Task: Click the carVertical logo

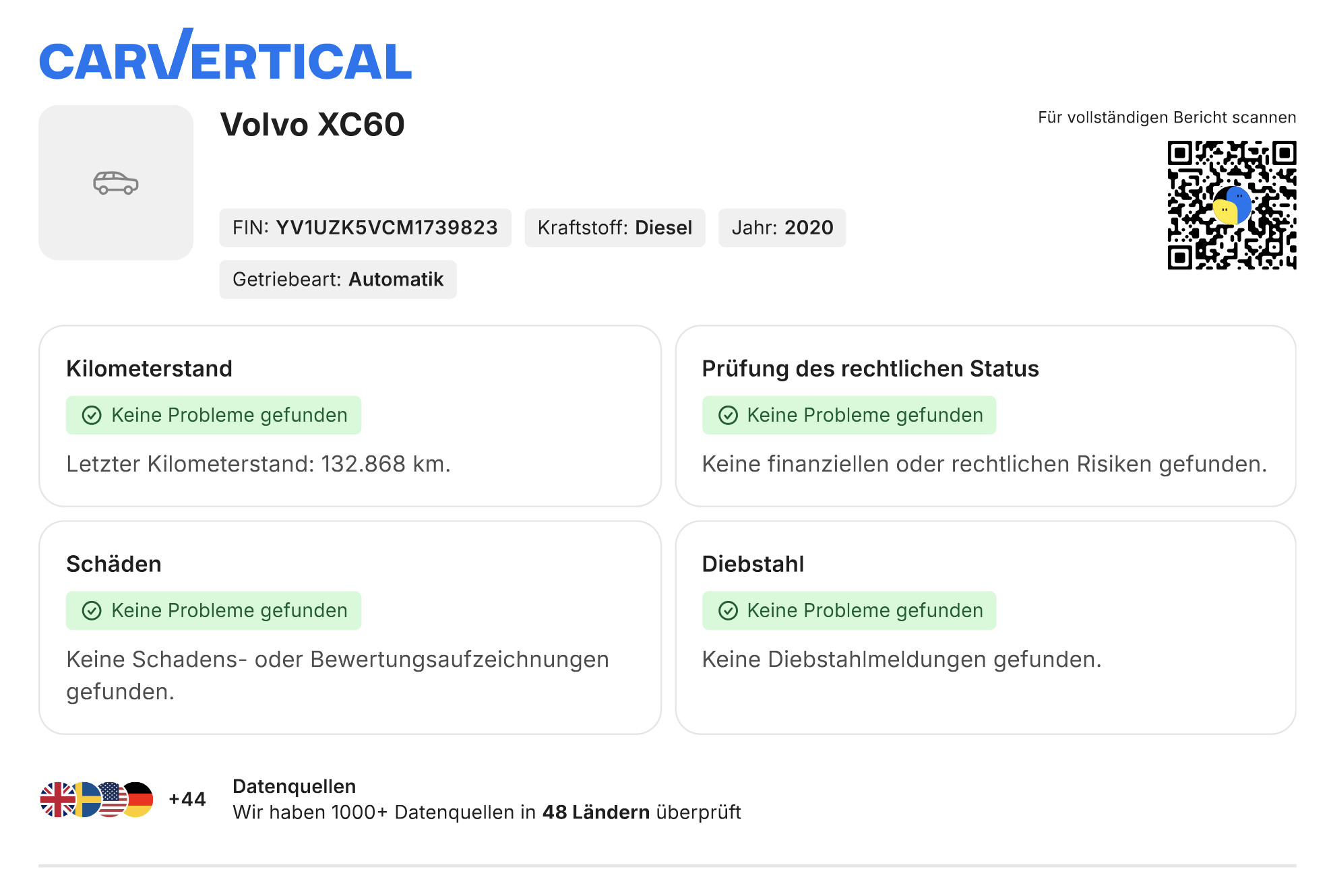Action: click(x=225, y=55)
